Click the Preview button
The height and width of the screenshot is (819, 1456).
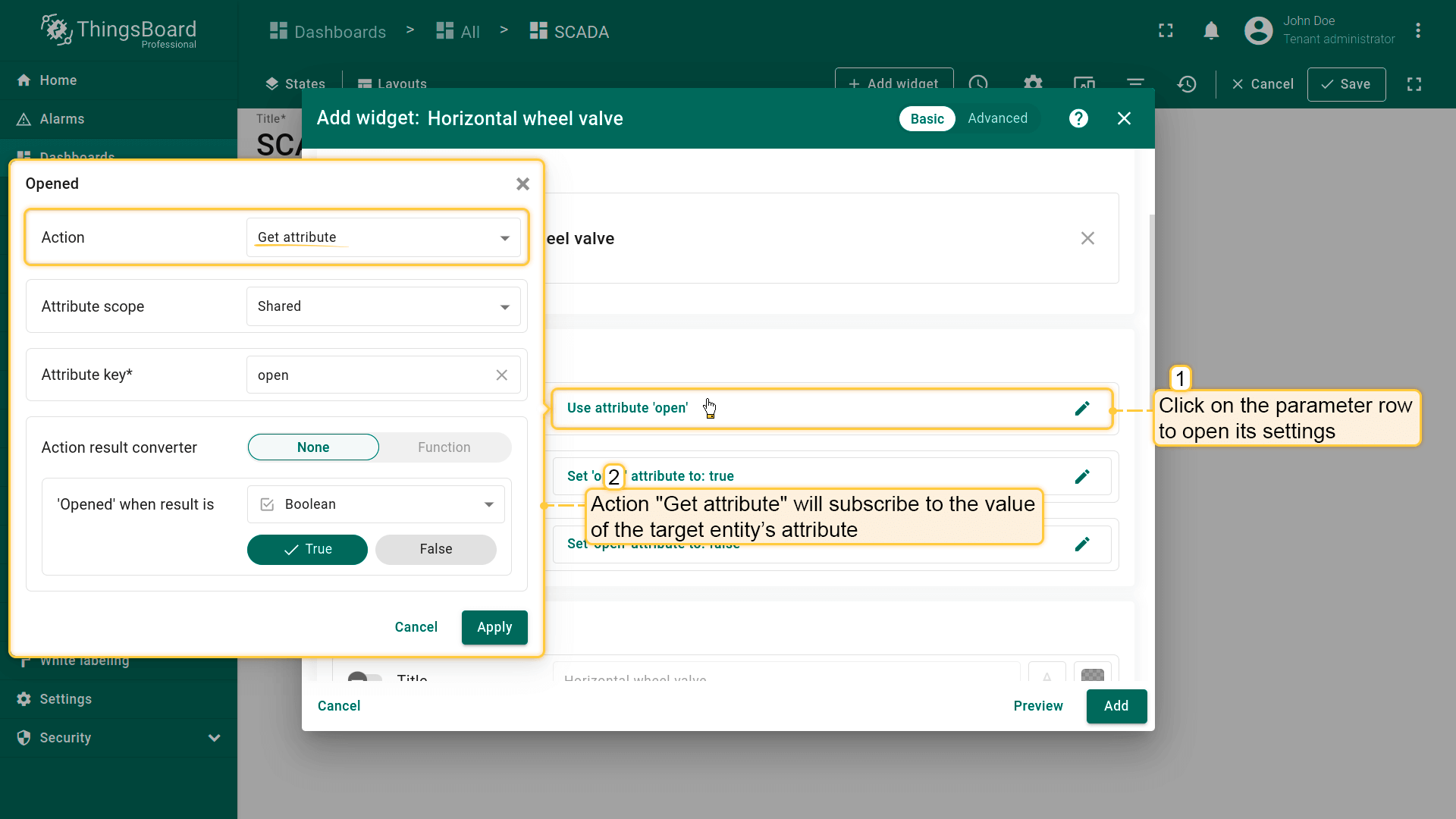pos(1037,706)
